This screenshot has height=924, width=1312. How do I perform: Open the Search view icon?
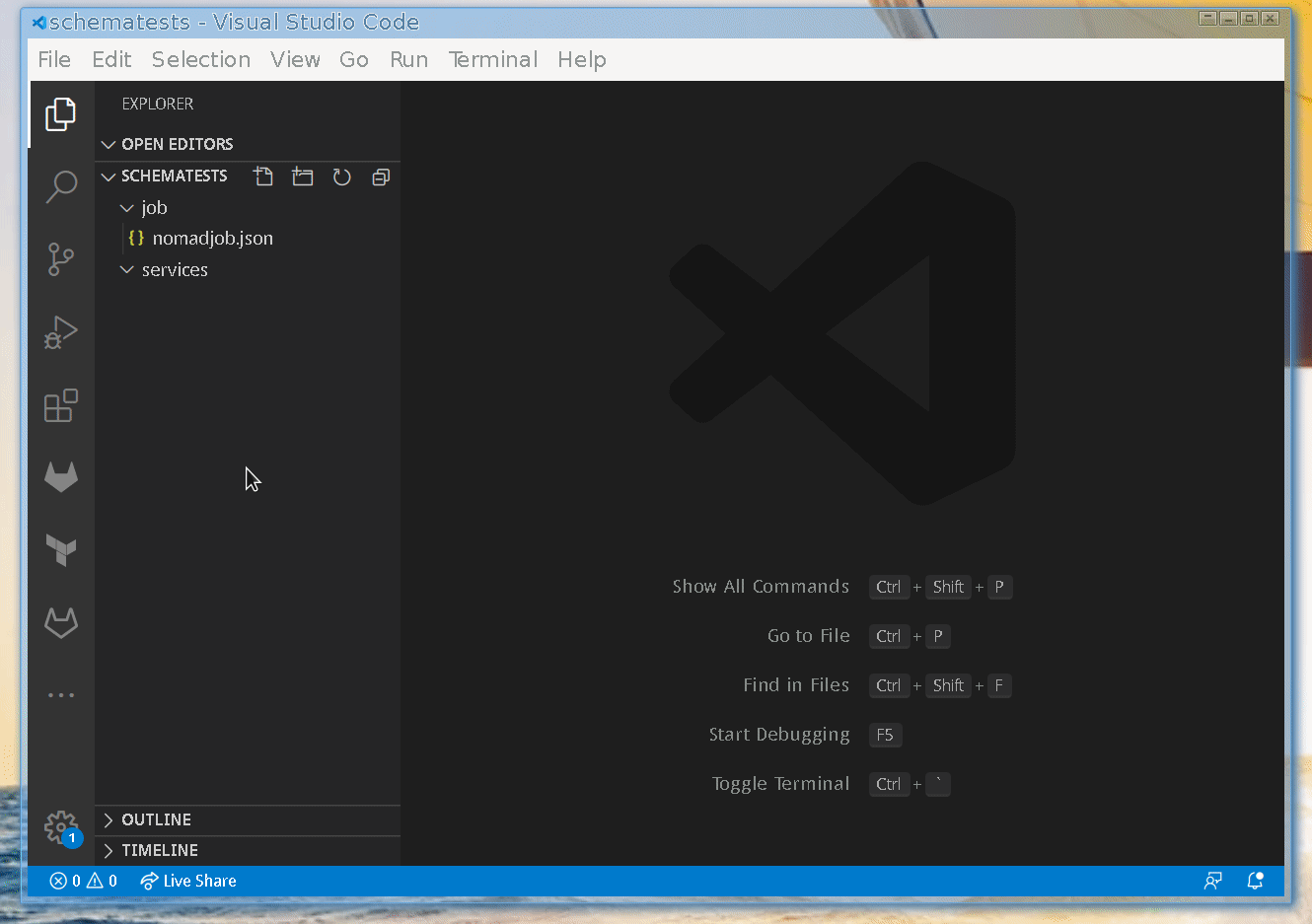point(61,186)
